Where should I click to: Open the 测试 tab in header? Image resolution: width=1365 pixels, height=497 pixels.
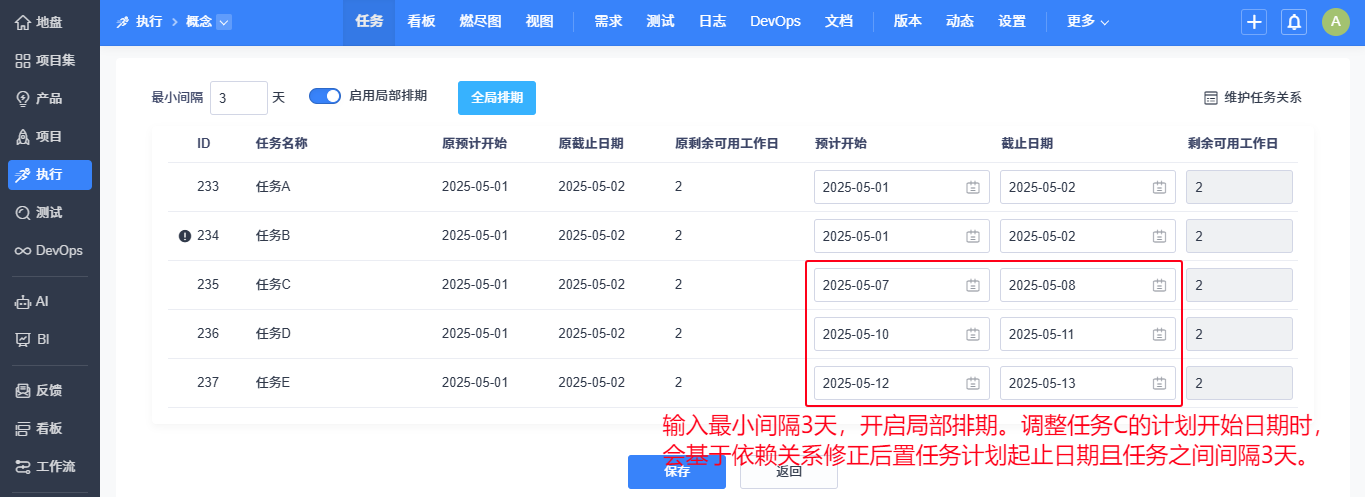coord(660,22)
